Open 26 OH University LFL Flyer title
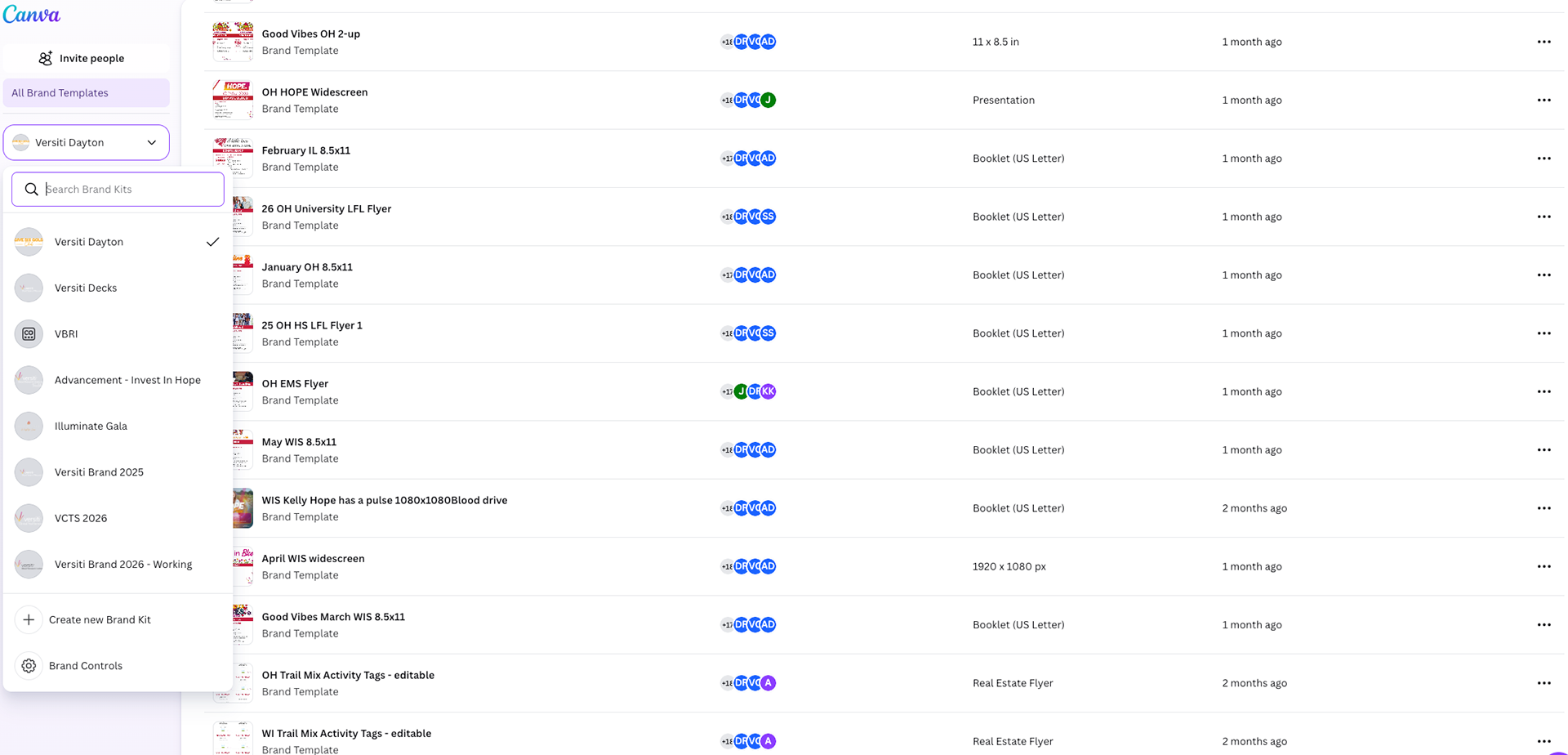Viewport: 1568px width, 755px height. pyautogui.click(x=327, y=208)
